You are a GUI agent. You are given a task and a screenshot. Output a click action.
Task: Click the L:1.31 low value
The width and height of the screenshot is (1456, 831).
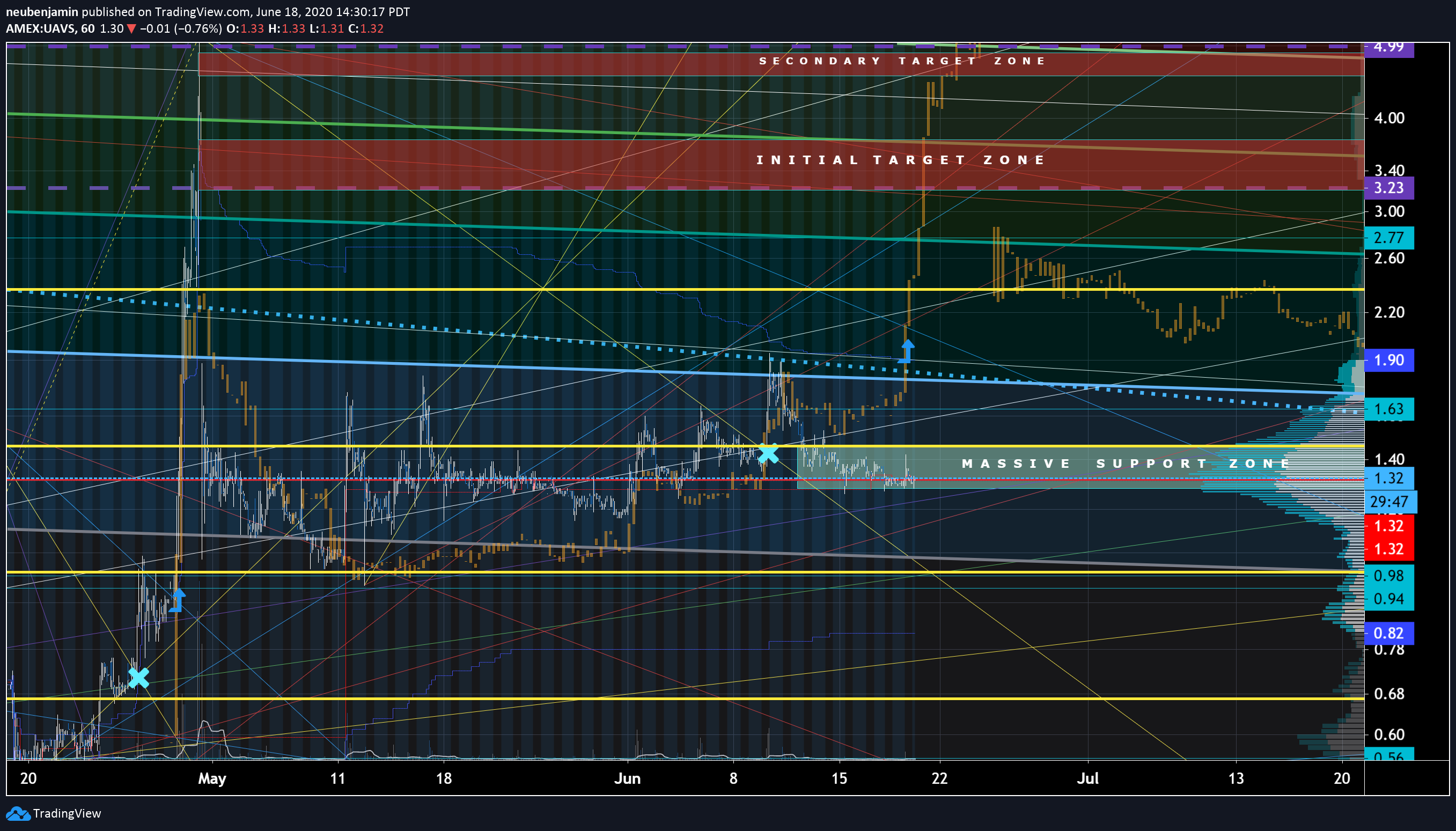click(327, 28)
